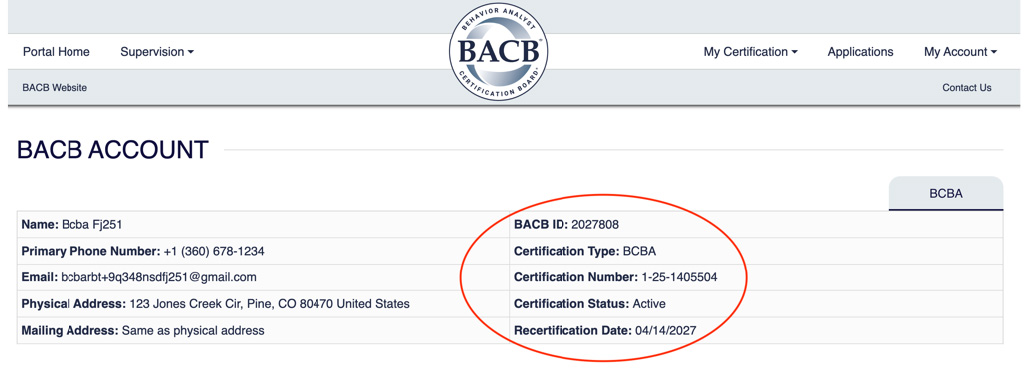
Task: Click the Name field row
Action: point(263,225)
